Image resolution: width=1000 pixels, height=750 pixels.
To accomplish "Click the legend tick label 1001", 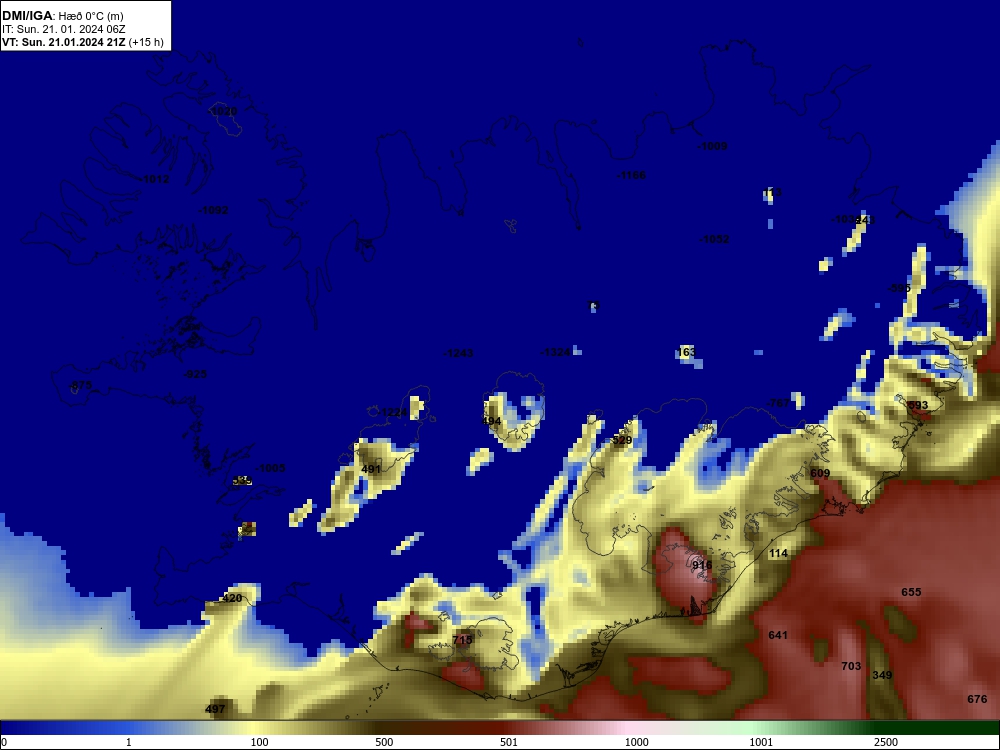I will 761,742.
